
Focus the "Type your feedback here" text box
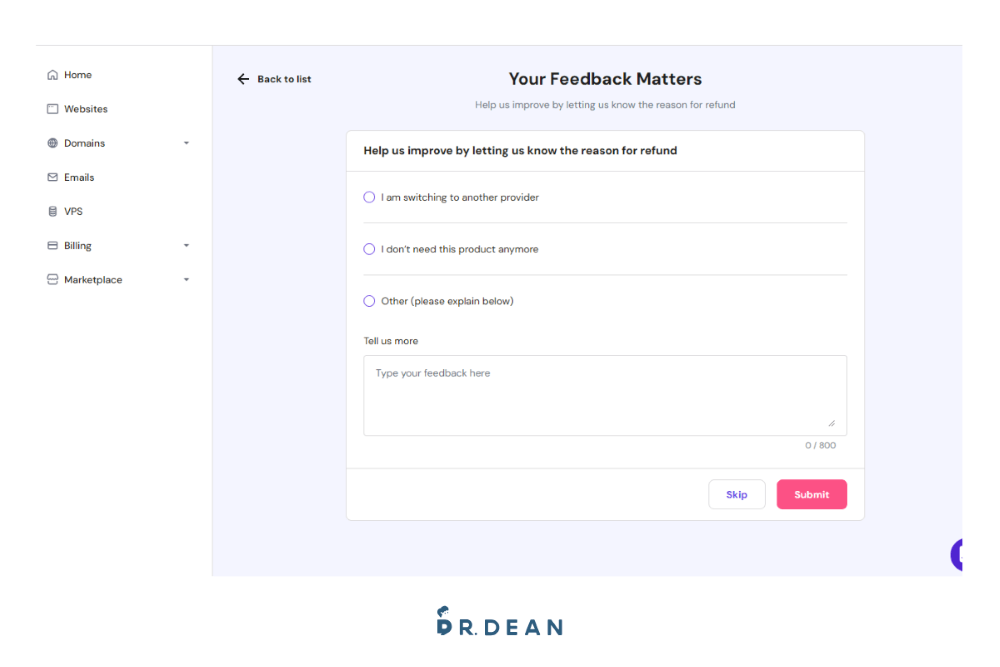(604, 395)
